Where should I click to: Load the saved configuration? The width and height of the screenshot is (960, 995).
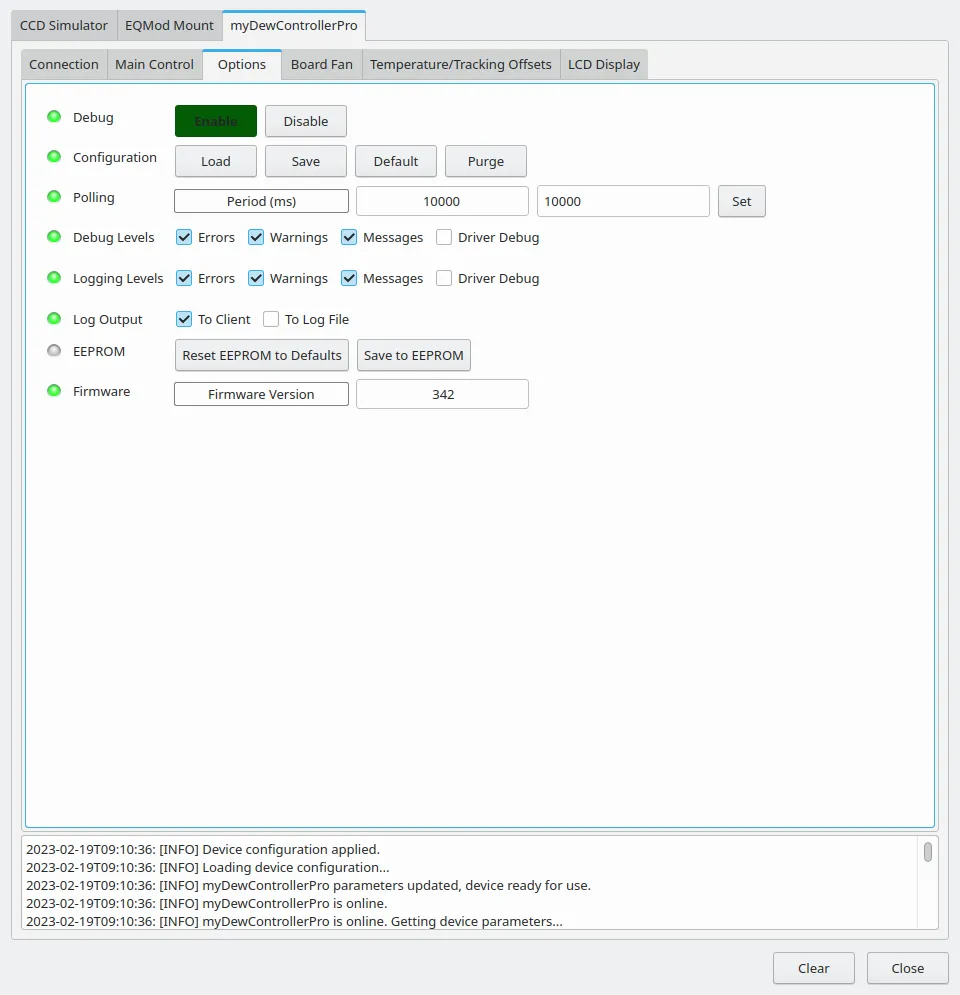coord(216,161)
